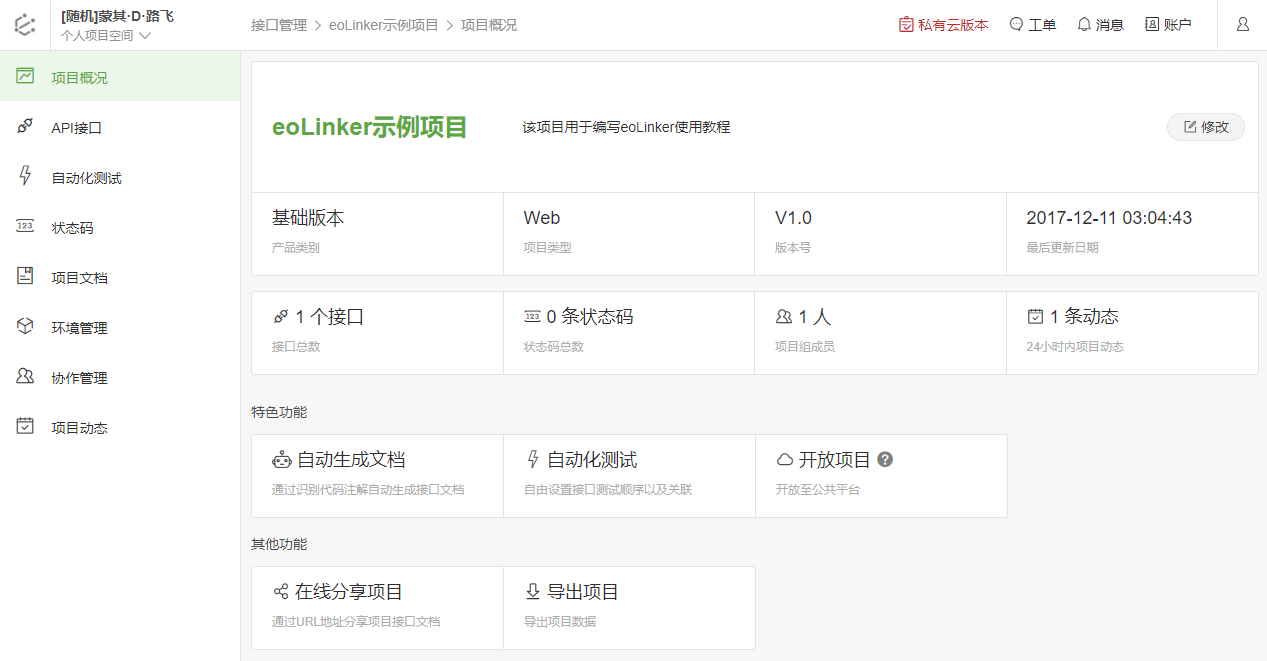This screenshot has height=661, width=1267.
Task: Click the members icon beside 1 人
Action: click(x=784, y=317)
